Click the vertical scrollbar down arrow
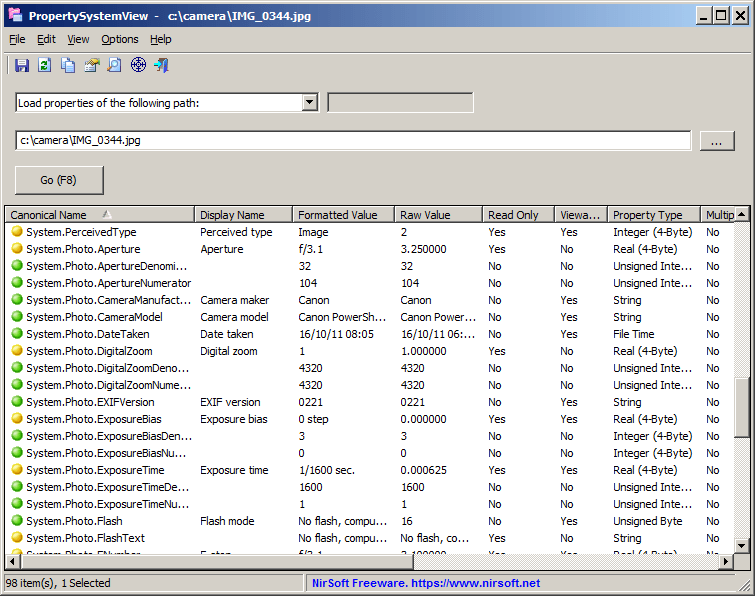 point(742,546)
